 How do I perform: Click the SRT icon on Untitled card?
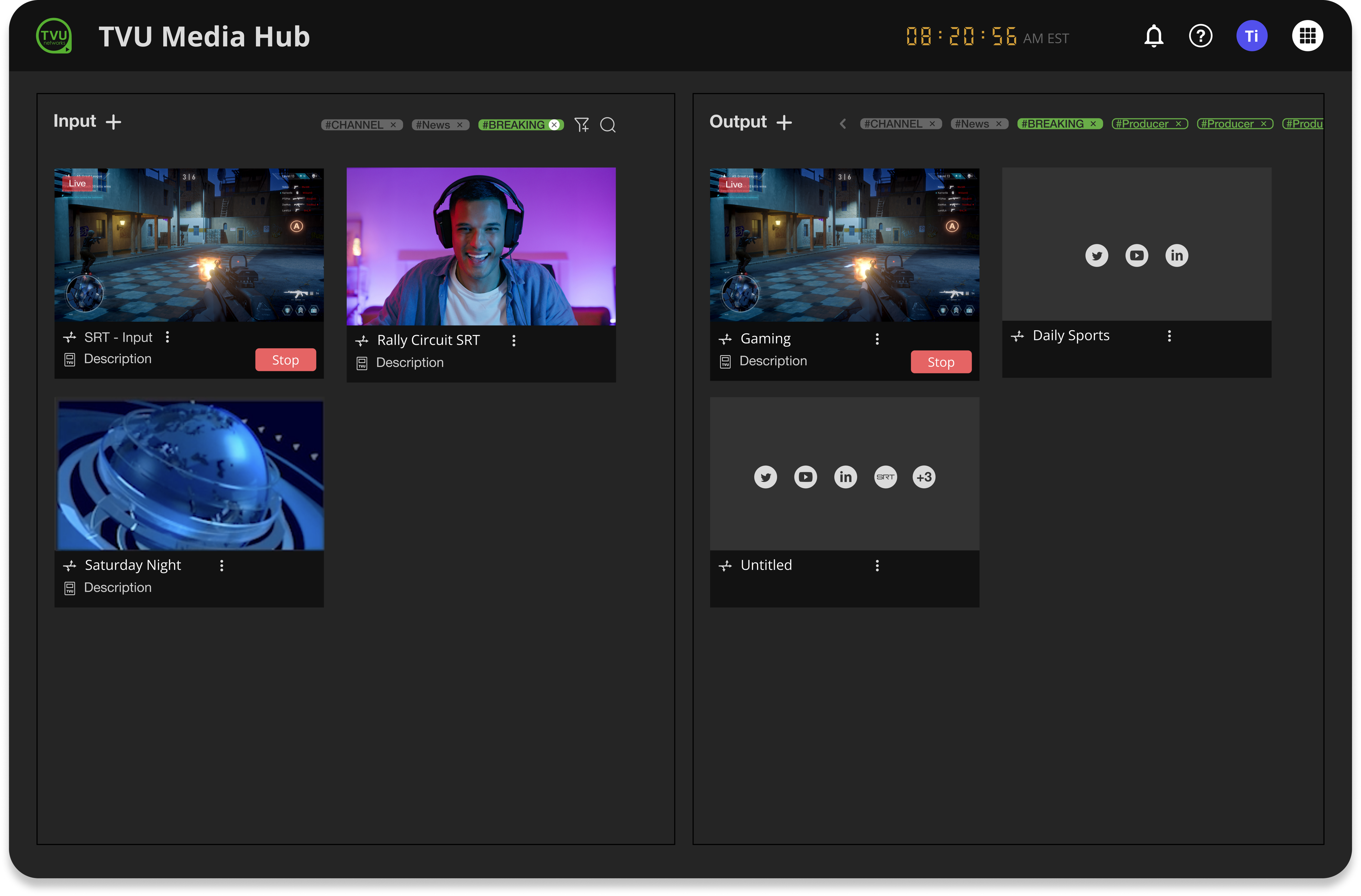(885, 477)
